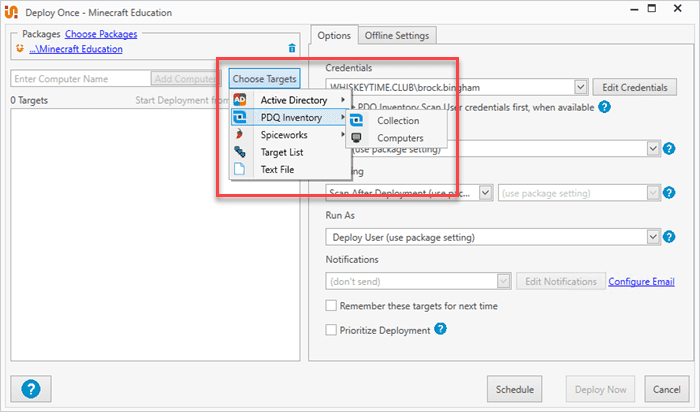
Task: Click the Edit Notifications button
Action: tap(561, 281)
